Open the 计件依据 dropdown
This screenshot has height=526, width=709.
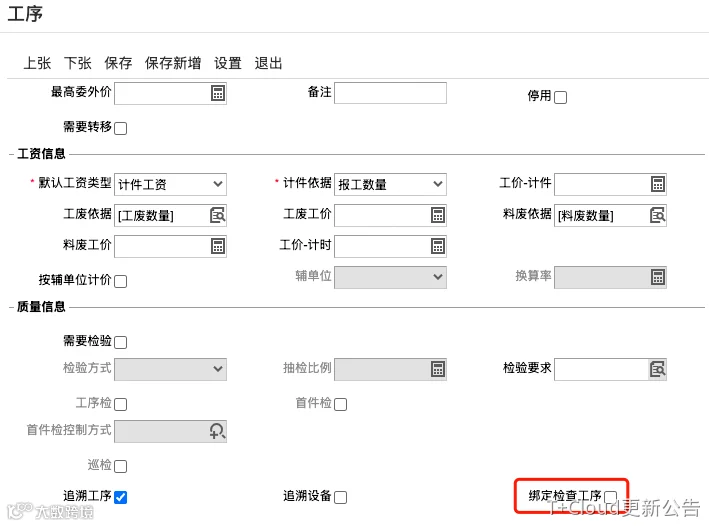[390, 184]
